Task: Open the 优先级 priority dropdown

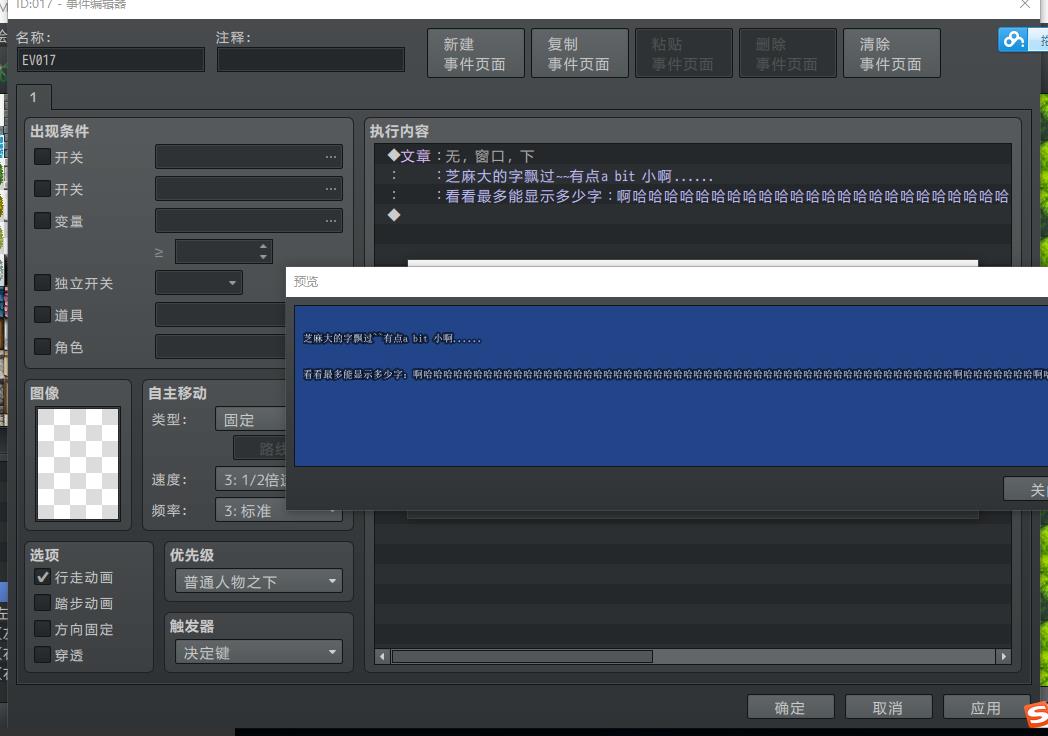Action: pos(259,582)
